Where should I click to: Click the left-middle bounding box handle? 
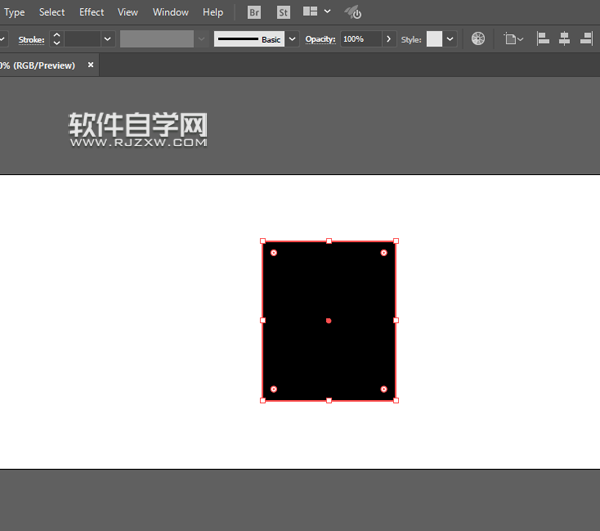[263, 320]
